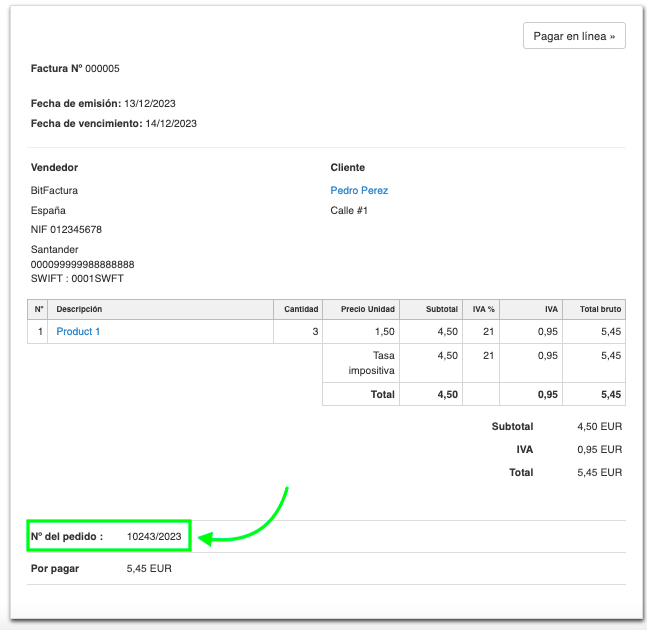
Task: Select the due date 14/12/2023
Action: tap(171, 123)
